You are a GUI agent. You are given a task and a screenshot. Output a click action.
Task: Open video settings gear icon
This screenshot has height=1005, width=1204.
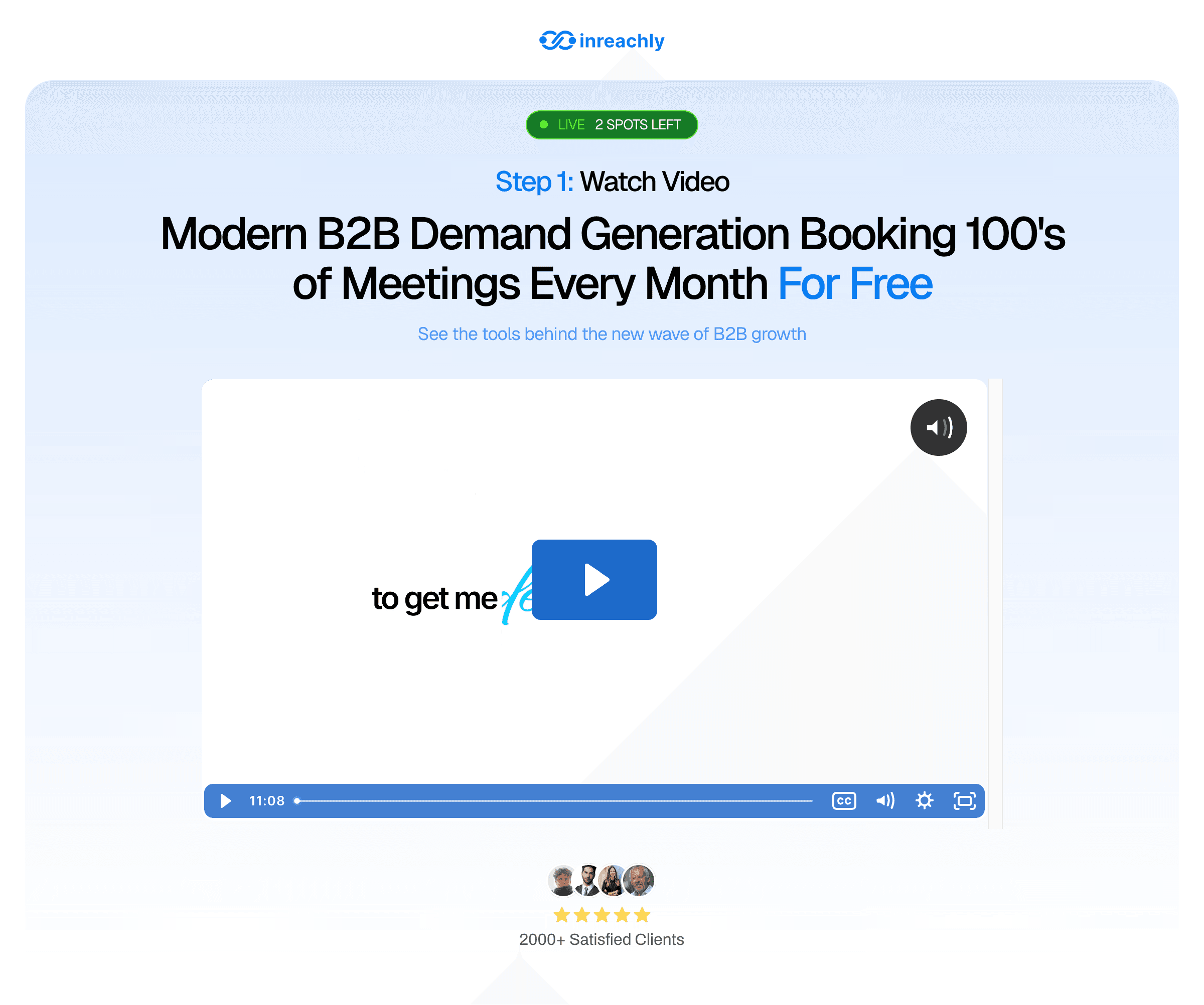(924, 800)
